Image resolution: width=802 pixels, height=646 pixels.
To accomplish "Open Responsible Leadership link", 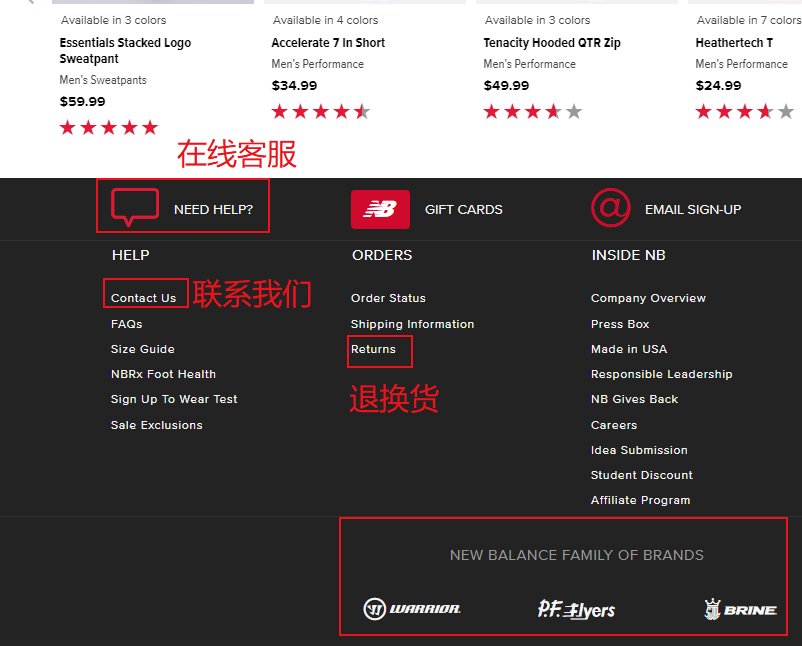I will (661, 374).
